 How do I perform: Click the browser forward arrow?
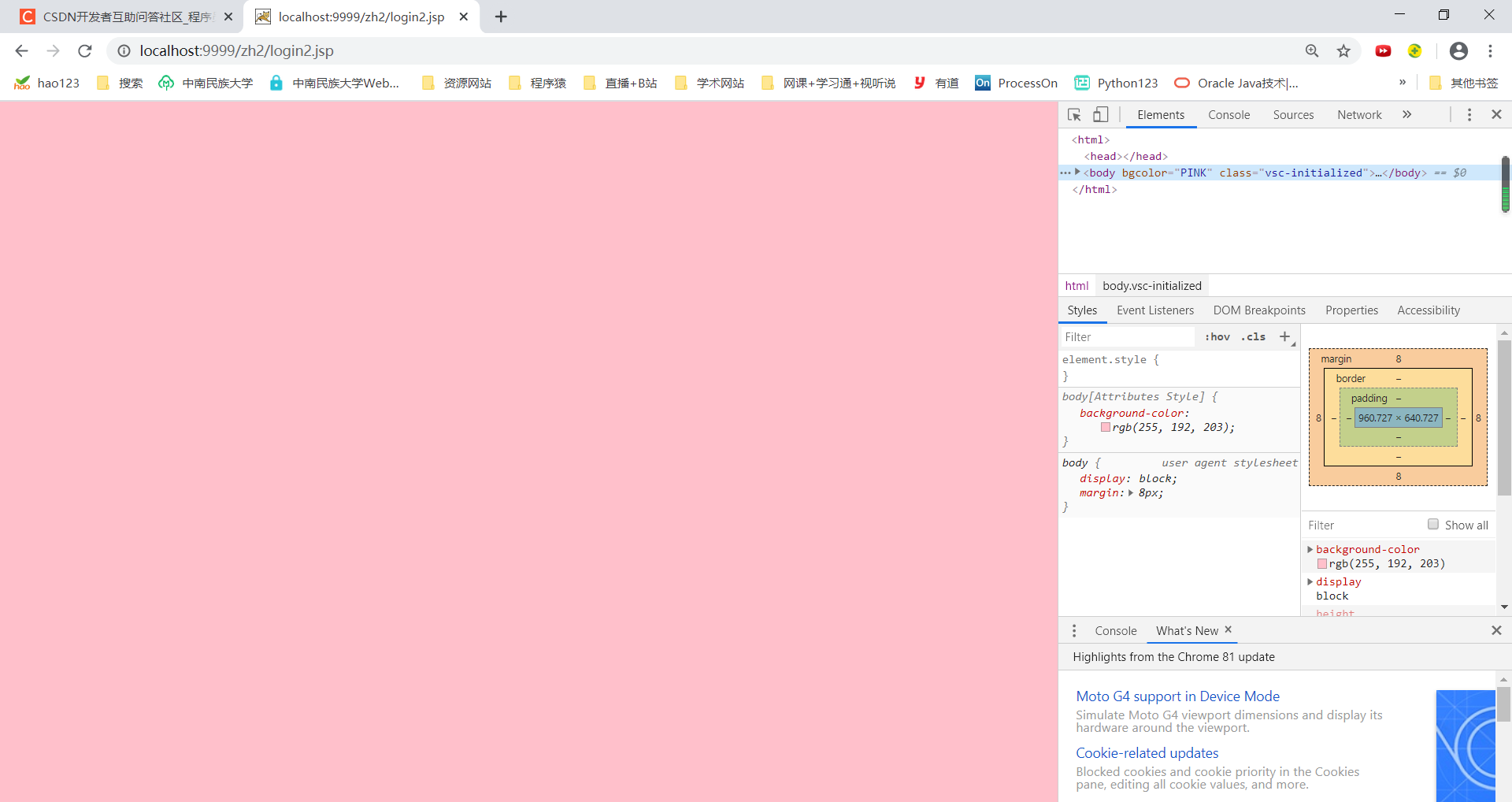pyautogui.click(x=53, y=50)
